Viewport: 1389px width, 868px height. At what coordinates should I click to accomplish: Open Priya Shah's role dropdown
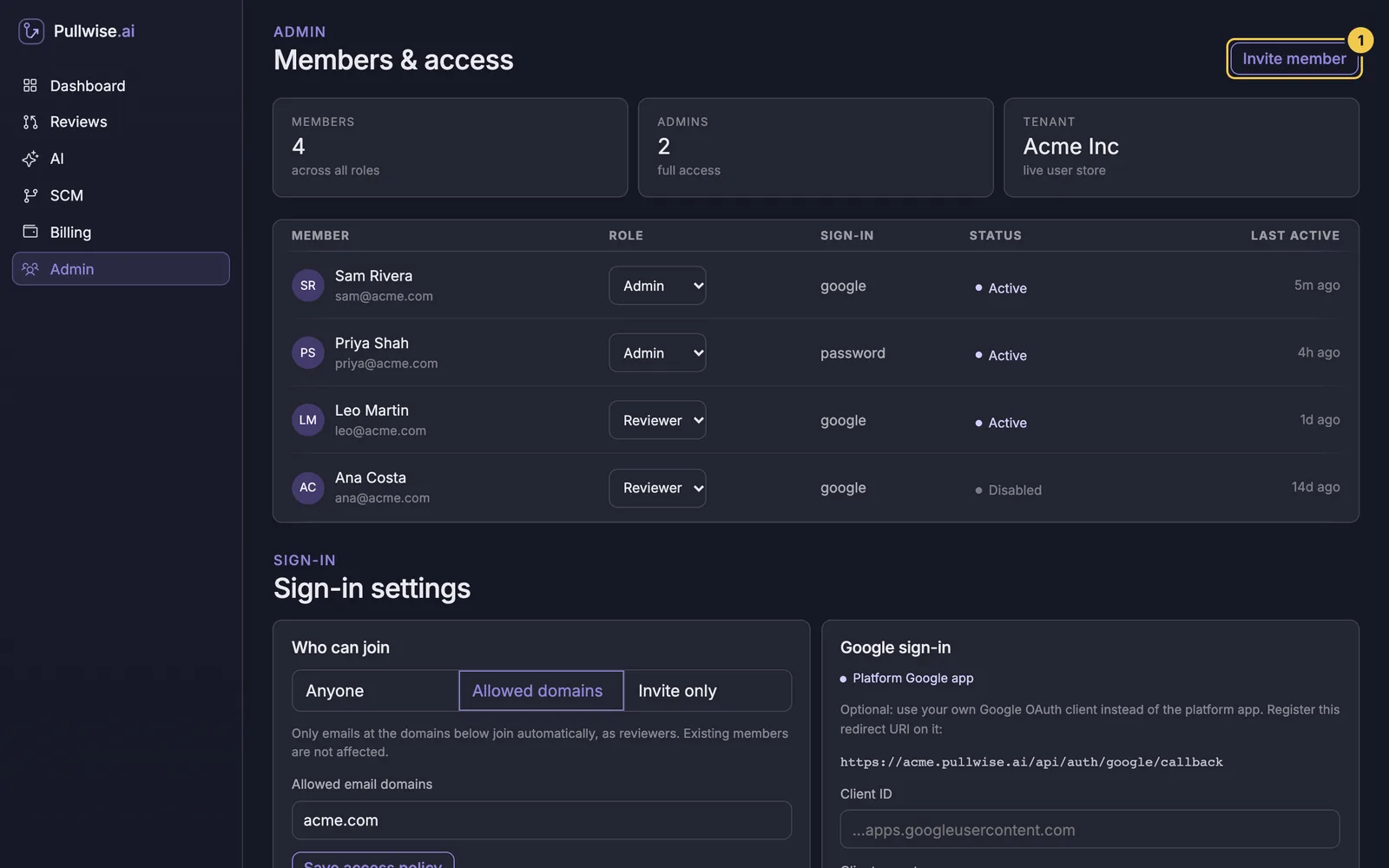click(x=657, y=353)
